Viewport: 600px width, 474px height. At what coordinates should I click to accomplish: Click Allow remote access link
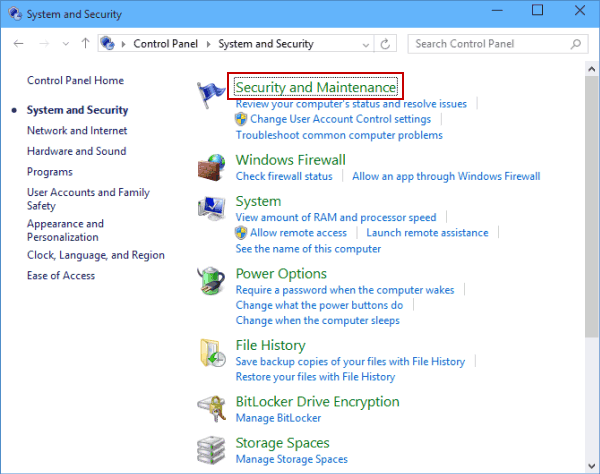pos(298,233)
